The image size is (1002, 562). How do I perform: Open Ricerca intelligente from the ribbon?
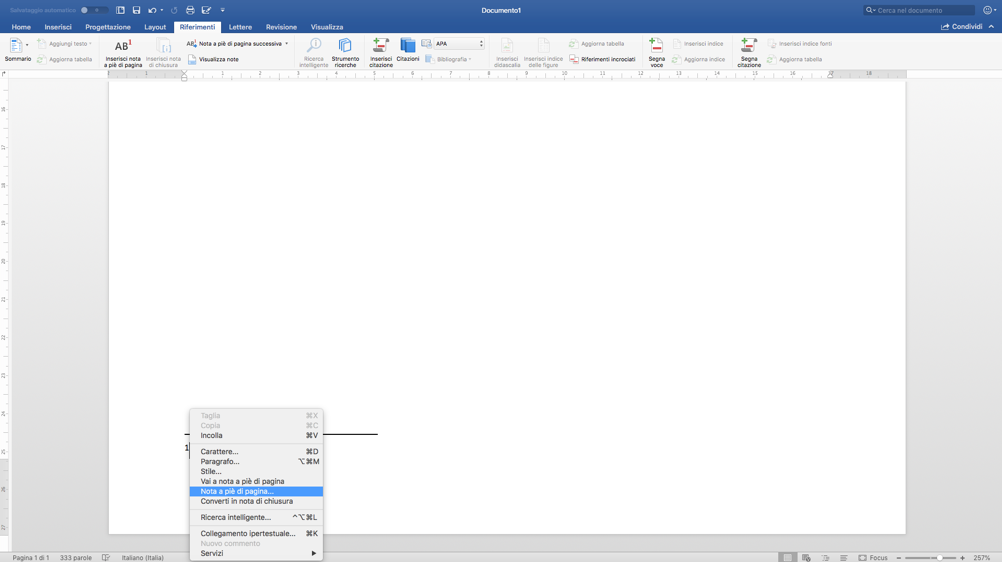[x=314, y=52]
